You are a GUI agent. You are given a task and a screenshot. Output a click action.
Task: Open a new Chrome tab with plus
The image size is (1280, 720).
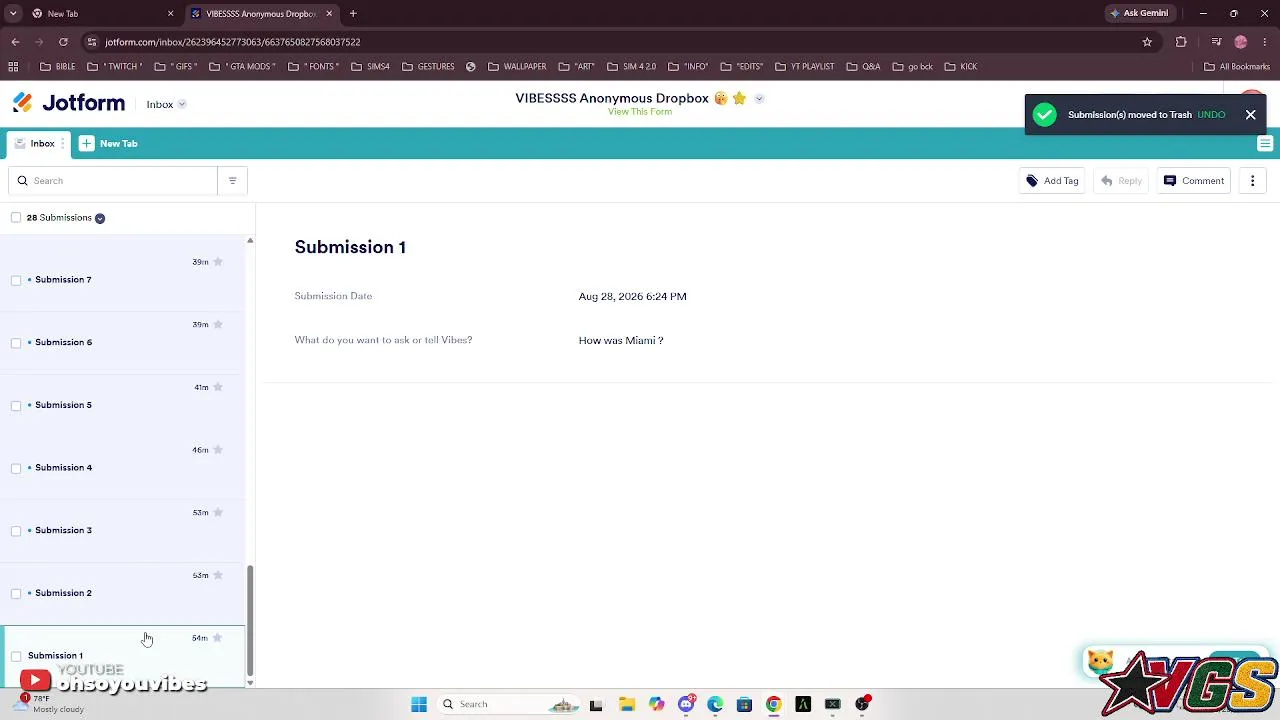tap(353, 14)
